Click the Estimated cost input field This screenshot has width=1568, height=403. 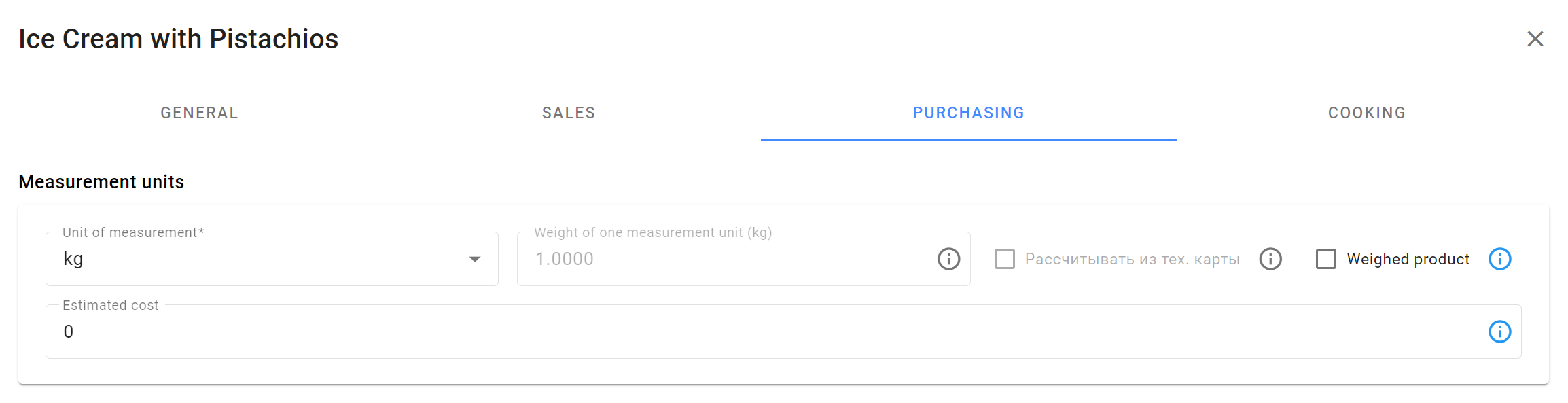click(x=783, y=332)
